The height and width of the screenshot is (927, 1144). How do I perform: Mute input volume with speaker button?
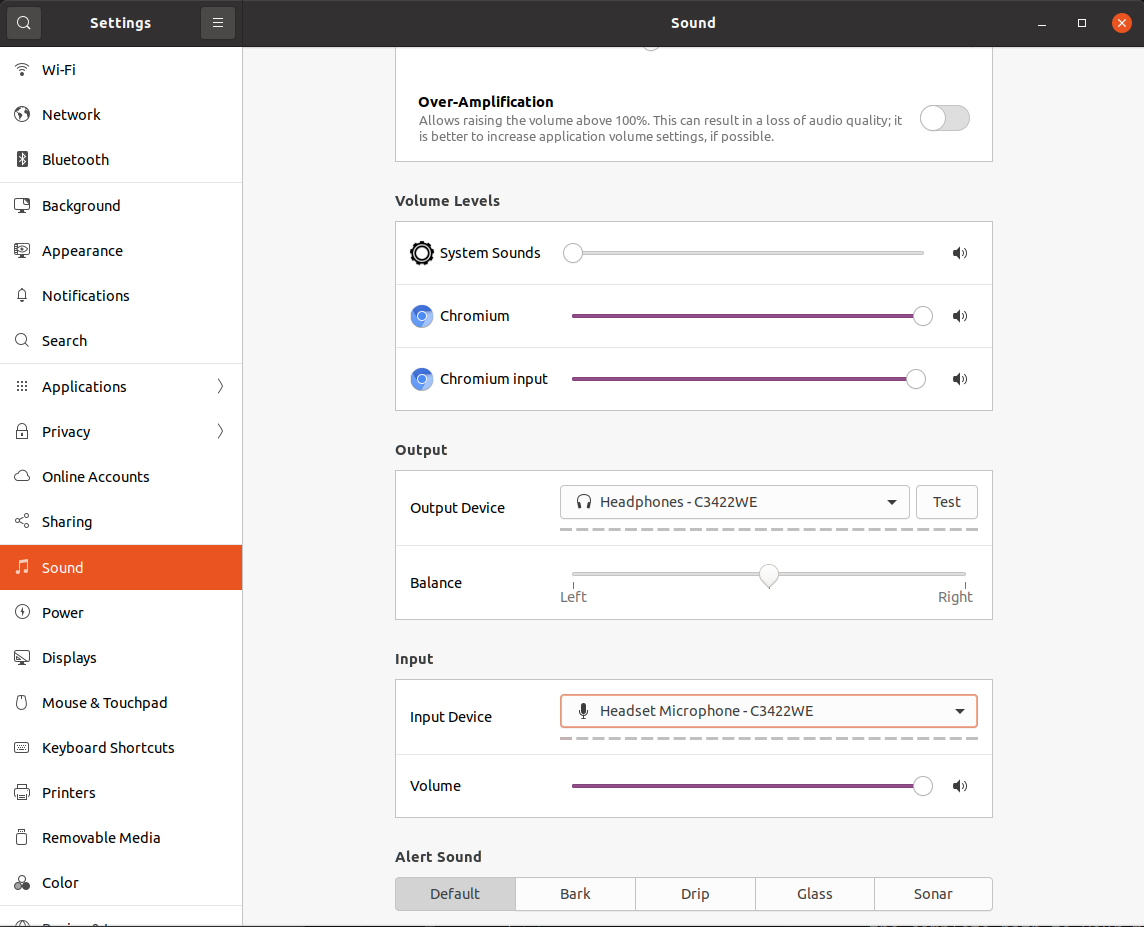[x=959, y=786]
